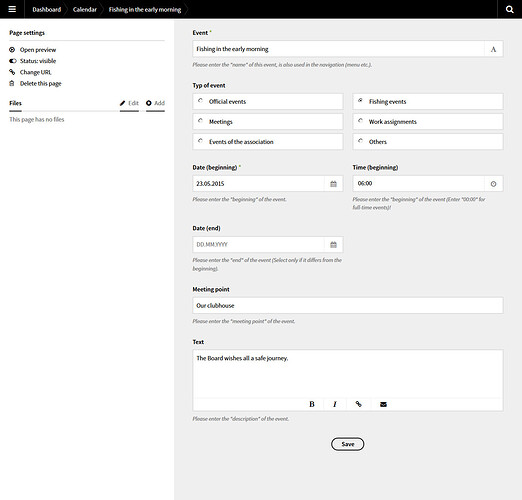Screen dimensions: 522x500
Task: Click the Save button
Action: point(348,444)
